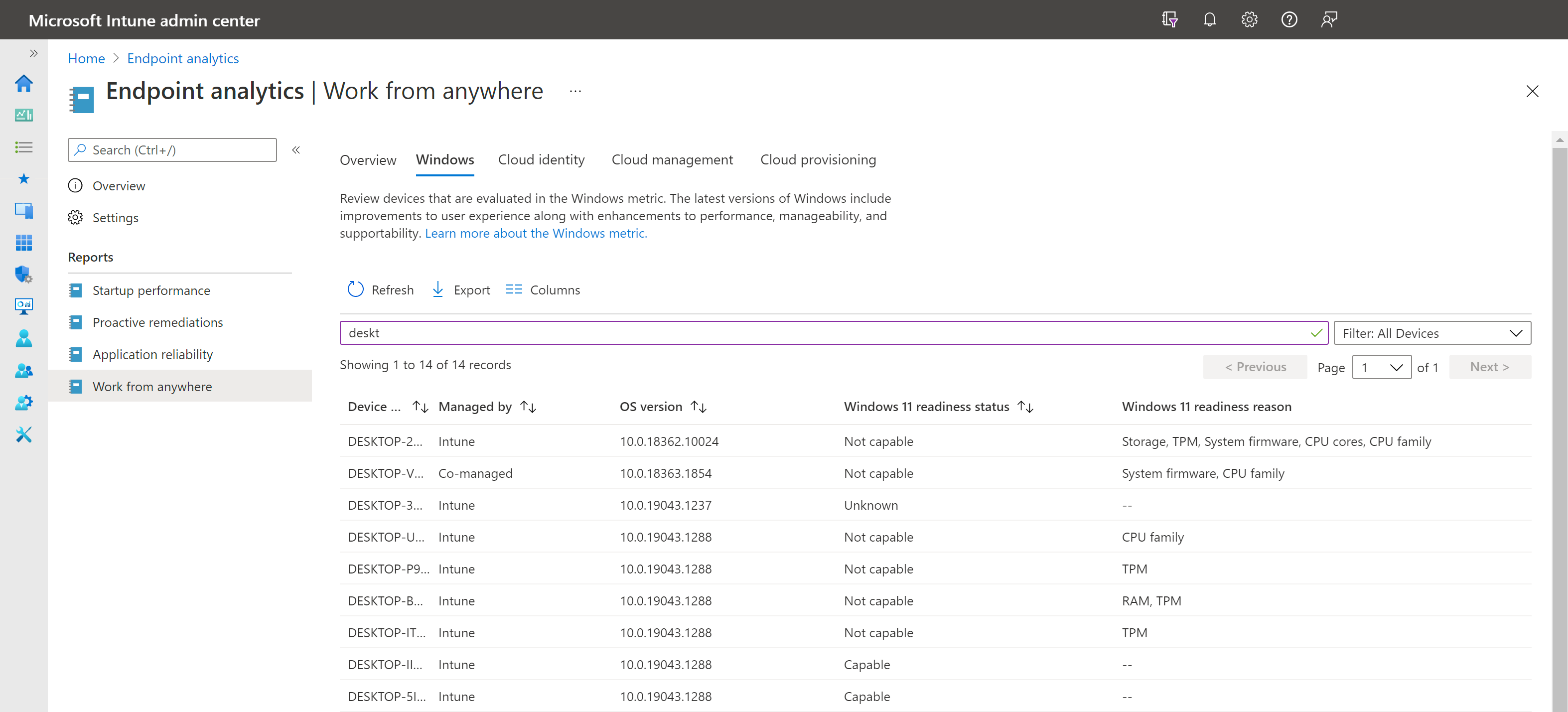Switch to the Cloud management tab
This screenshot has width=1568, height=712.
pos(672,159)
